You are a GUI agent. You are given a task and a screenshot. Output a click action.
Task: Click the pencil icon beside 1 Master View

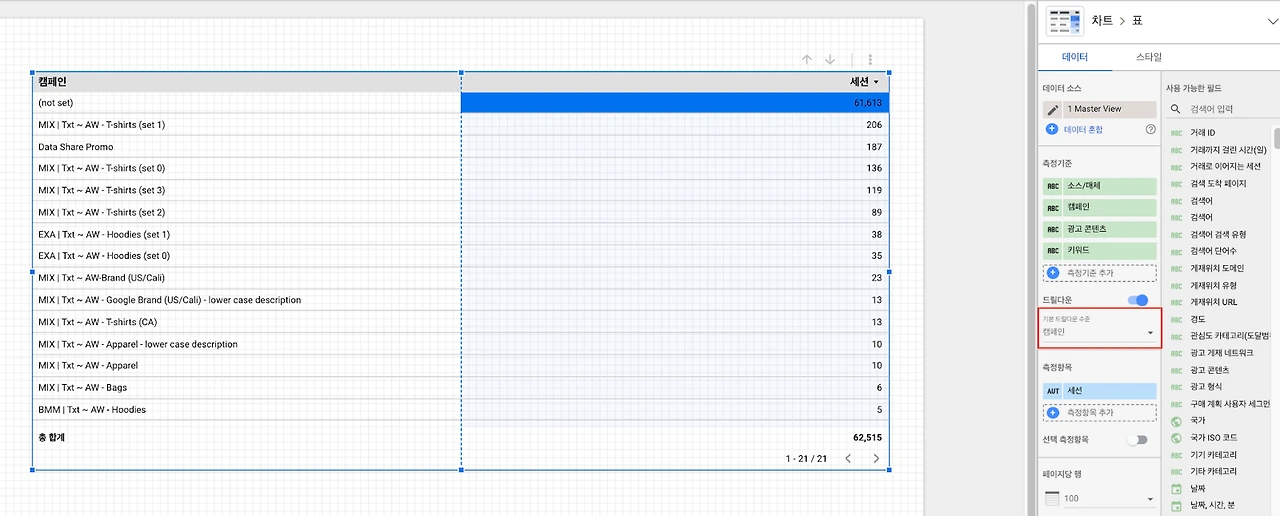[x=1052, y=109]
